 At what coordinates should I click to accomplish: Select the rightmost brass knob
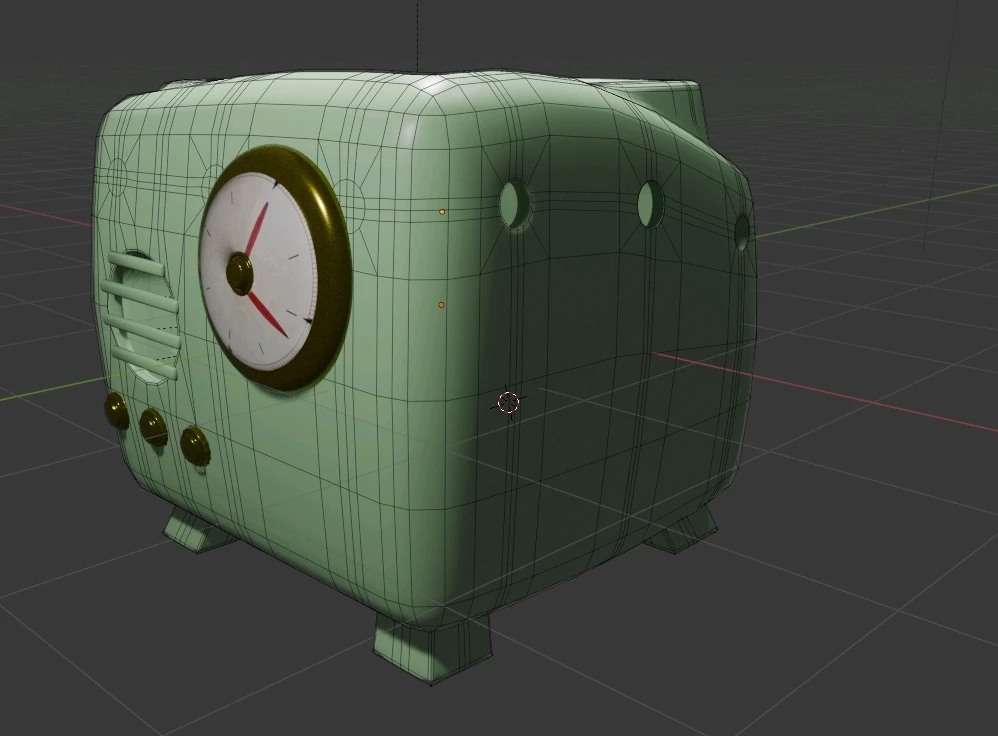(x=194, y=444)
